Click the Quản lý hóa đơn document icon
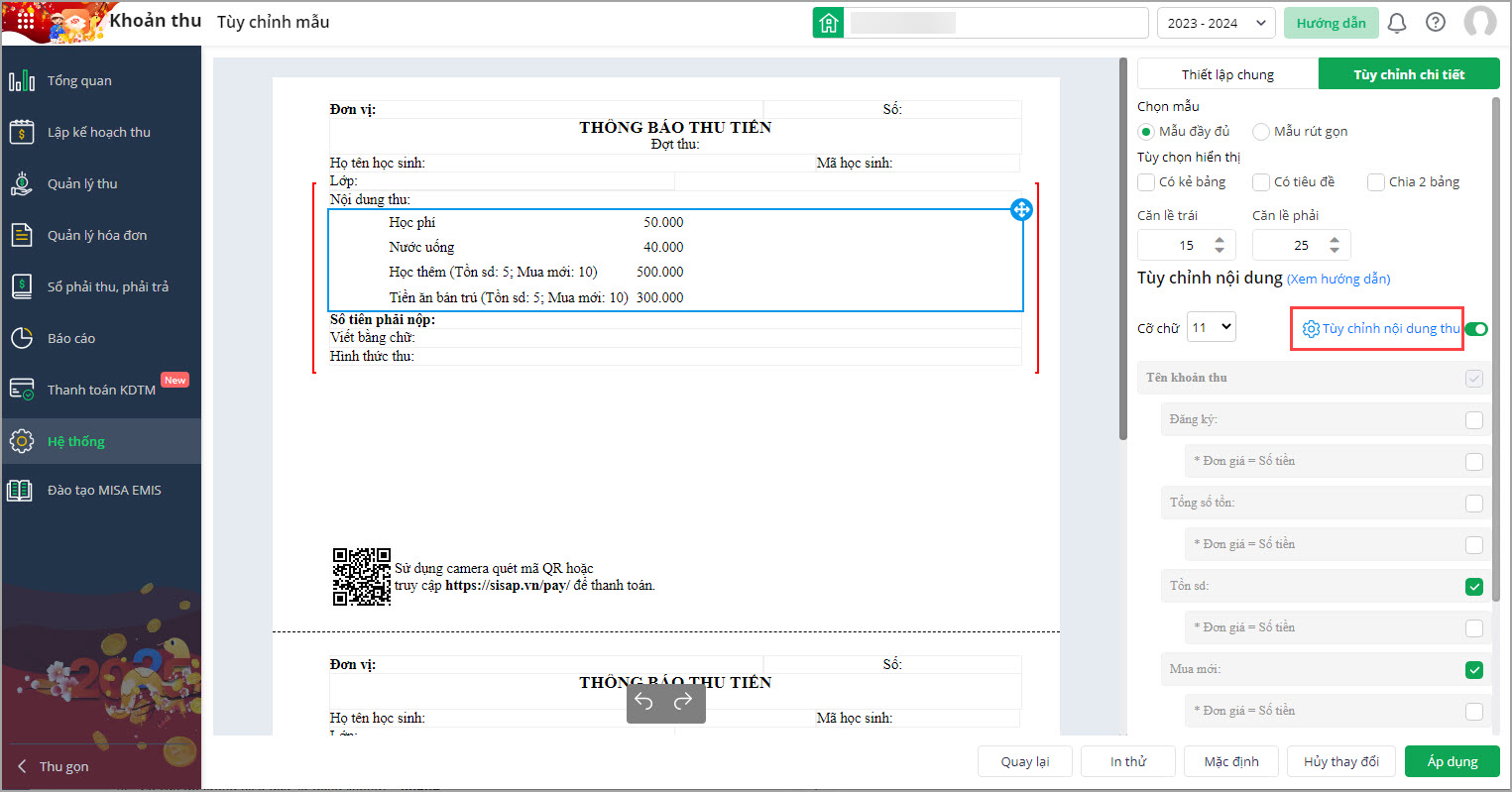Image resolution: width=1512 pixels, height=792 pixels. pos(22,235)
